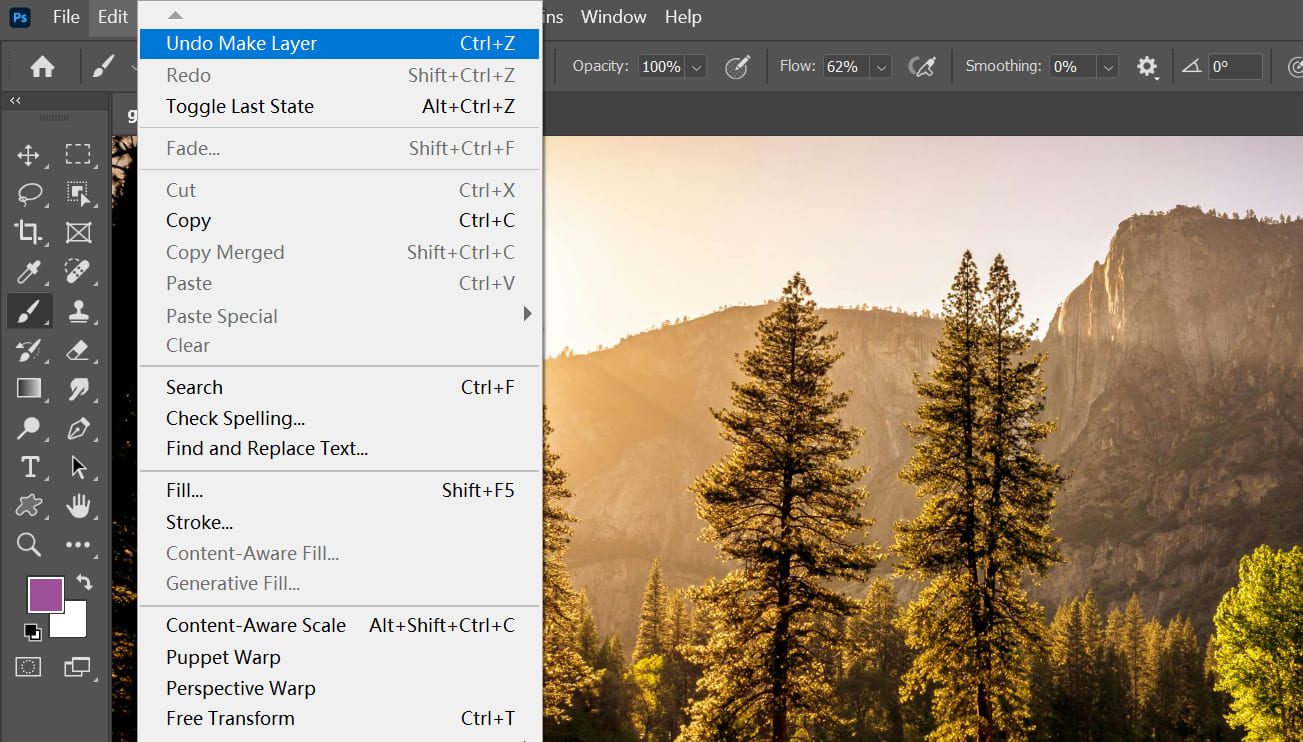Image resolution: width=1303 pixels, height=742 pixels.
Task: Select the Eraser tool
Action: pyautogui.click(x=78, y=350)
